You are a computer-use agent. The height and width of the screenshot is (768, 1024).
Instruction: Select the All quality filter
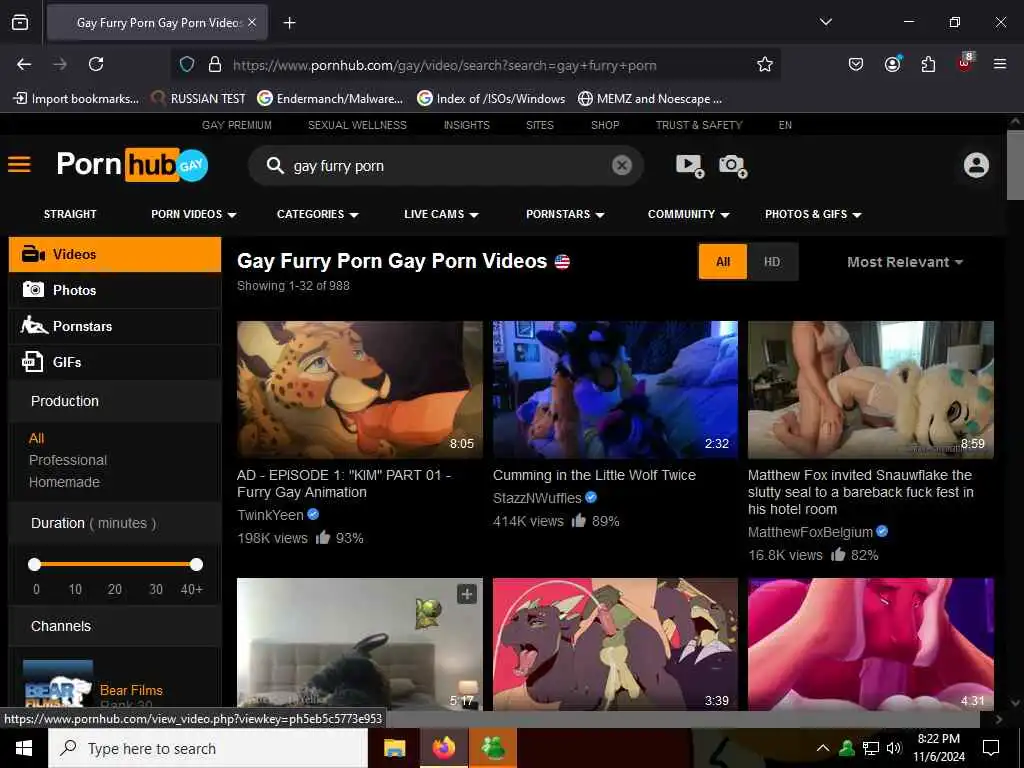tap(722, 262)
